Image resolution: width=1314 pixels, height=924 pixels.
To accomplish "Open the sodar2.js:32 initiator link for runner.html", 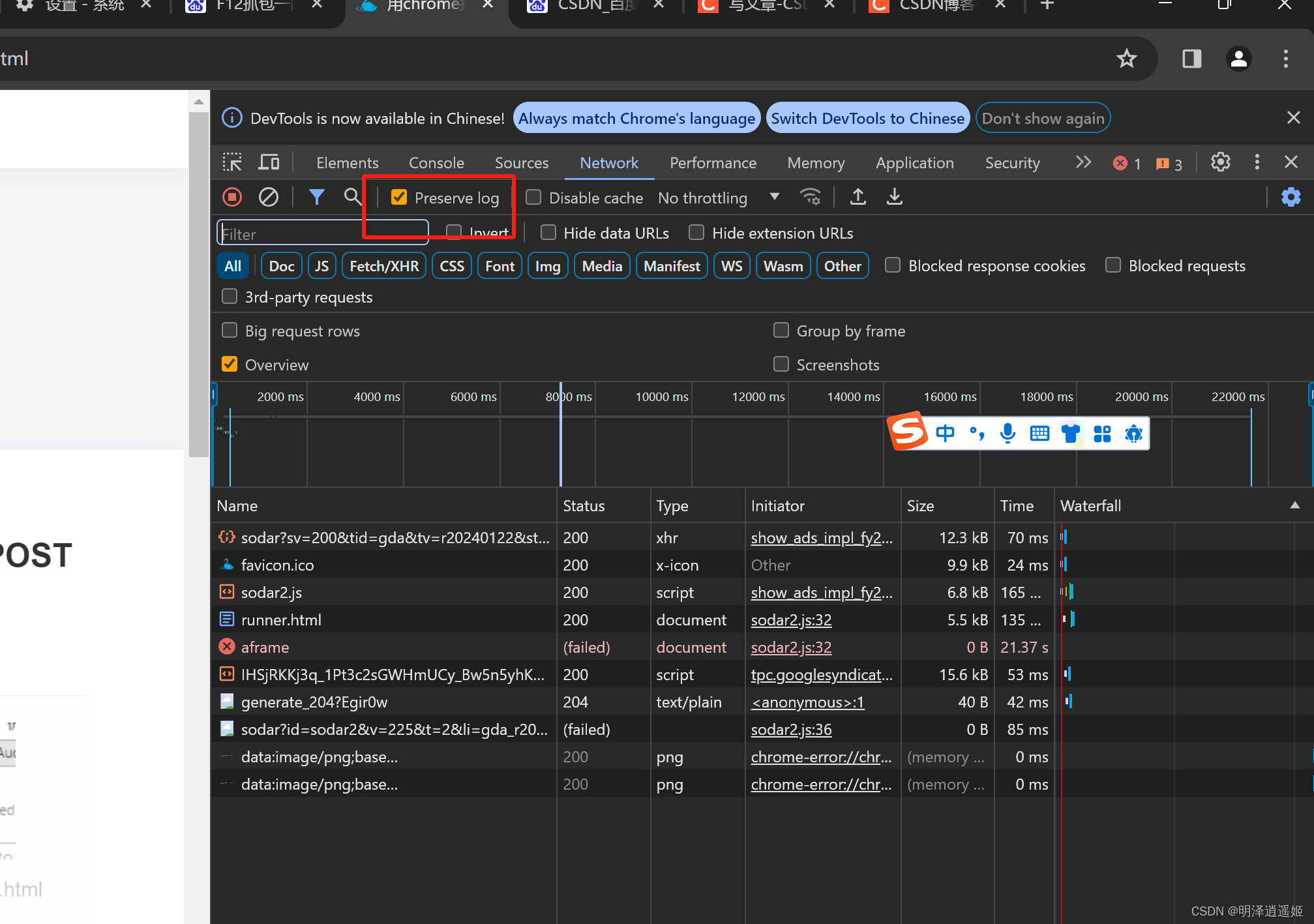I will pyautogui.click(x=791, y=620).
